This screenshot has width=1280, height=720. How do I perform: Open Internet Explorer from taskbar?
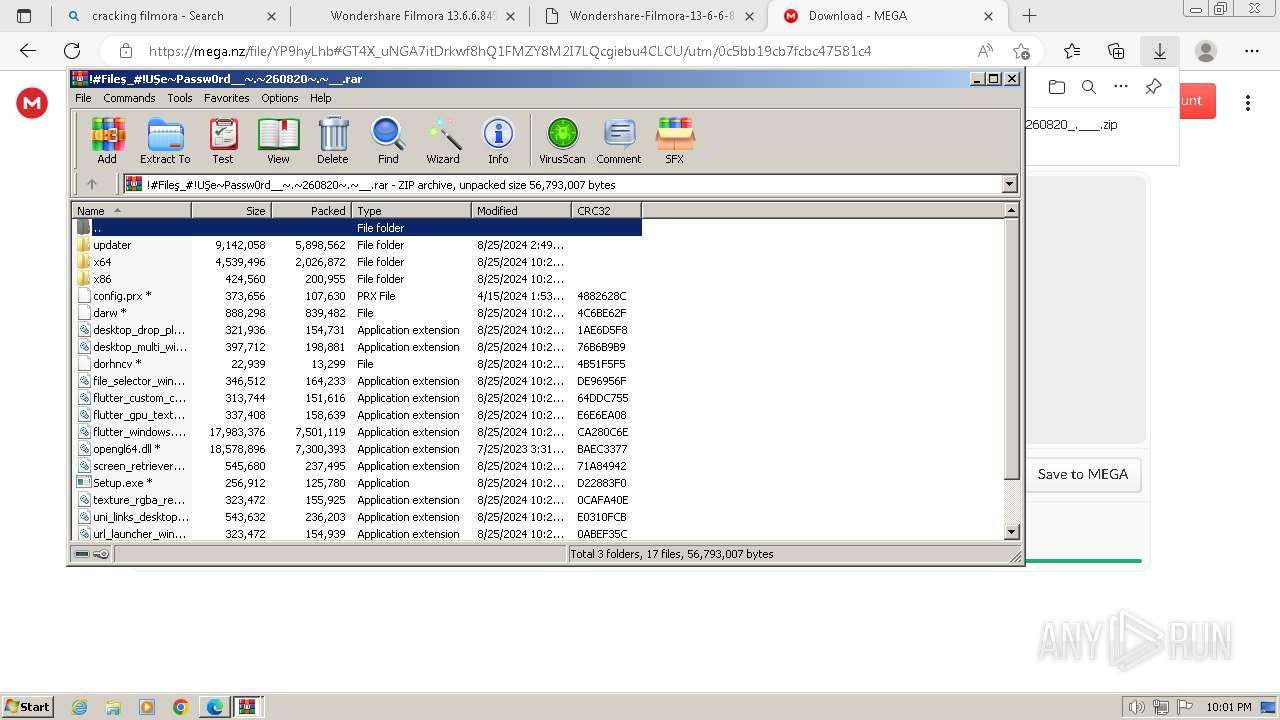pyautogui.click(x=80, y=707)
